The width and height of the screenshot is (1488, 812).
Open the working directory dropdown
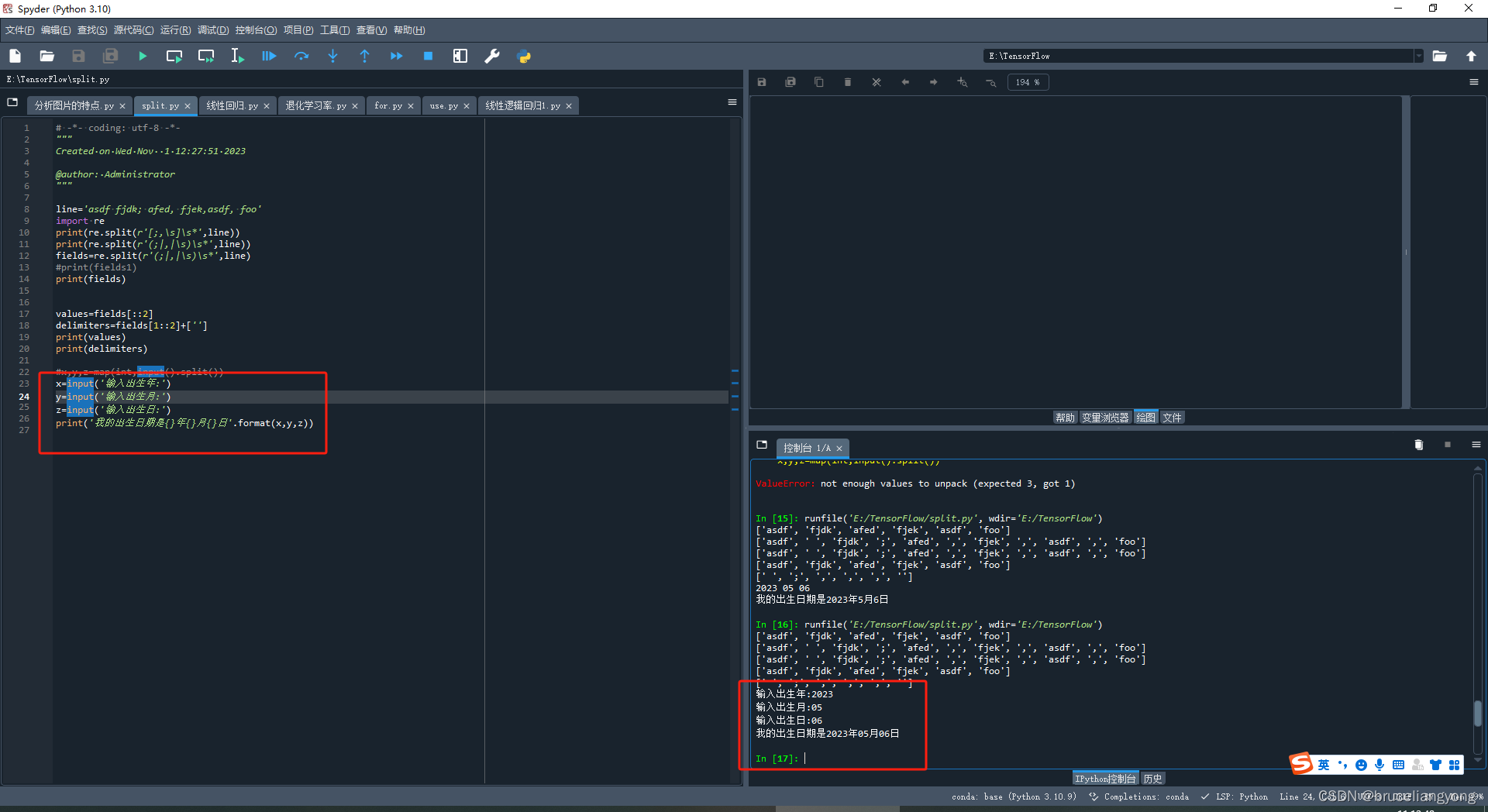click(x=1419, y=55)
